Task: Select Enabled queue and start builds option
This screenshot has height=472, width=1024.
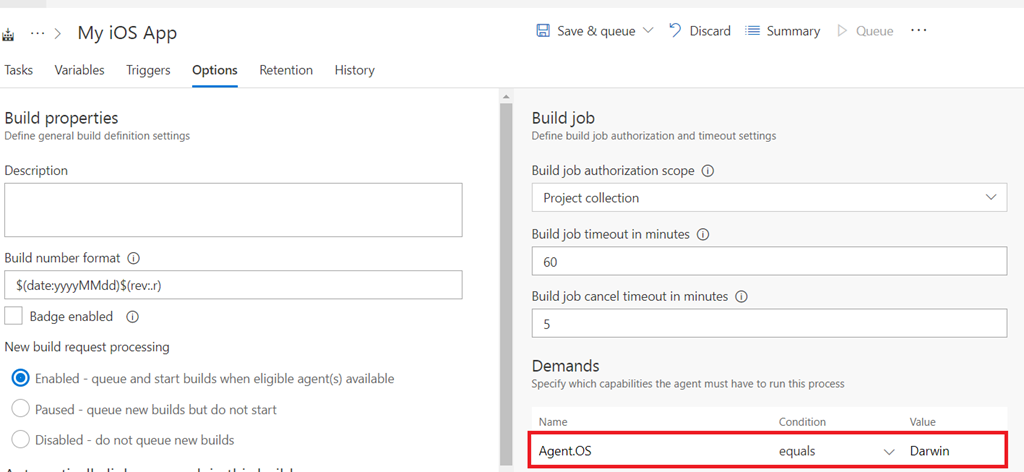Action: tap(20, 379)
